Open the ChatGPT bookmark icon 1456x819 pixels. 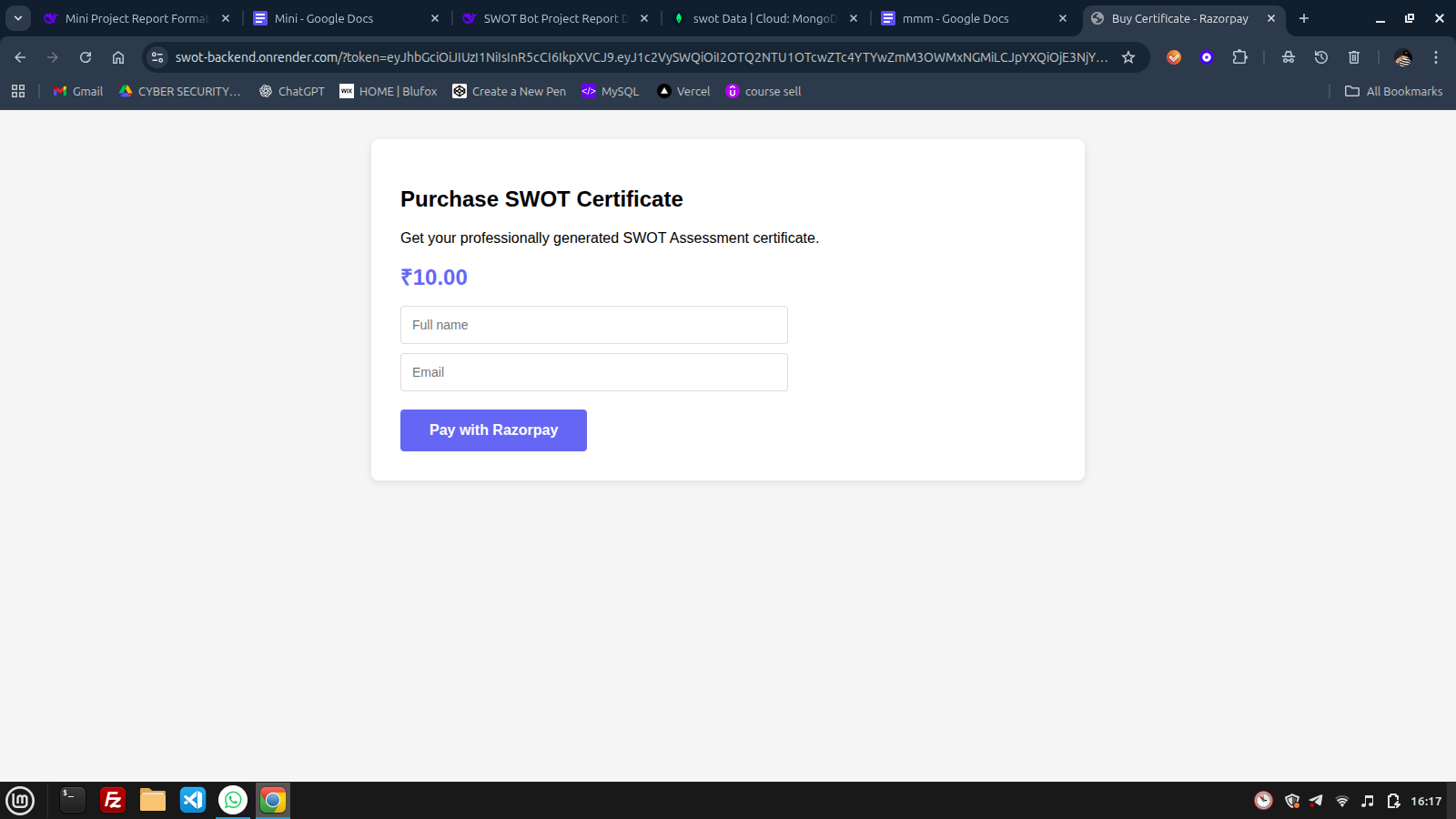point(265,91)
